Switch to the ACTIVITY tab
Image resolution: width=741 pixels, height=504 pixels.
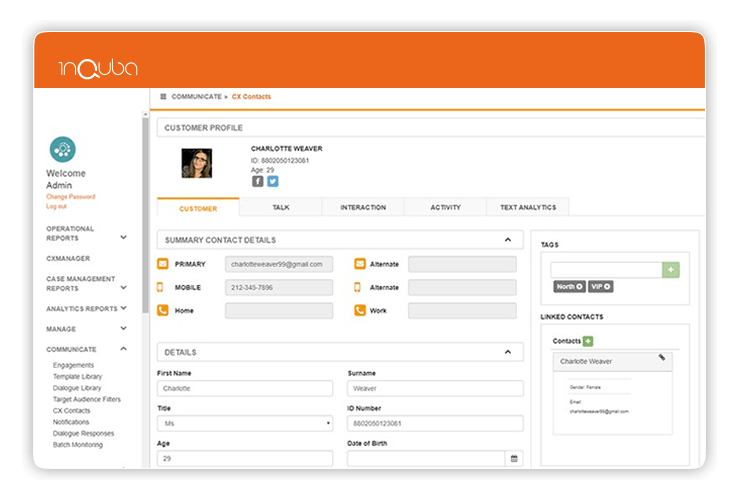(445, 207)
